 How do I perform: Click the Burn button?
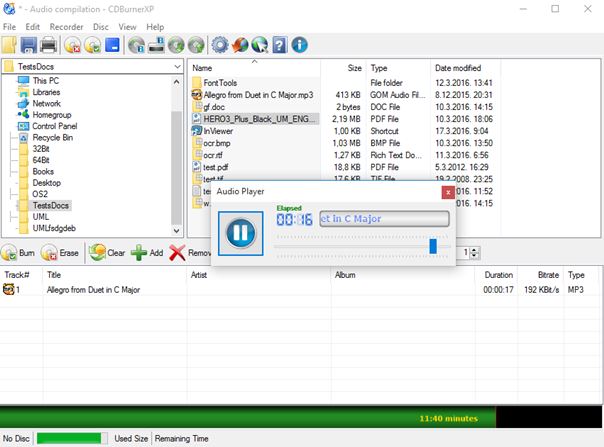(x=19, y=253)
